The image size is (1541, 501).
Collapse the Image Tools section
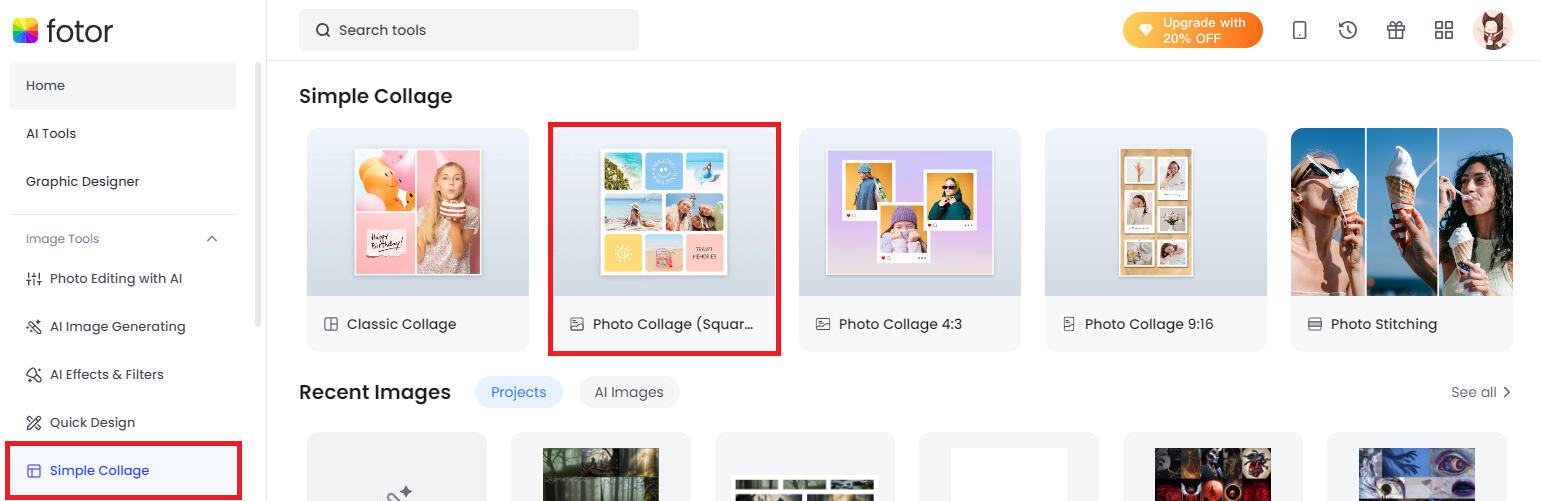[211, 239]
